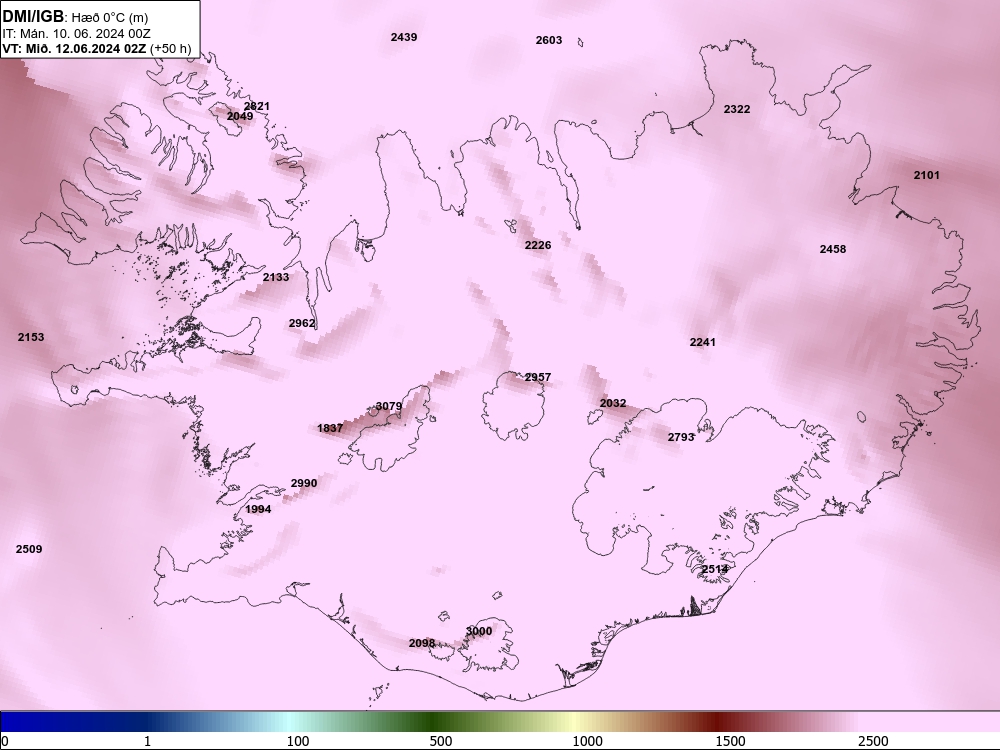1000x750 pixels.
Task: Click map value 1837
Action: (x=330, y=428)
